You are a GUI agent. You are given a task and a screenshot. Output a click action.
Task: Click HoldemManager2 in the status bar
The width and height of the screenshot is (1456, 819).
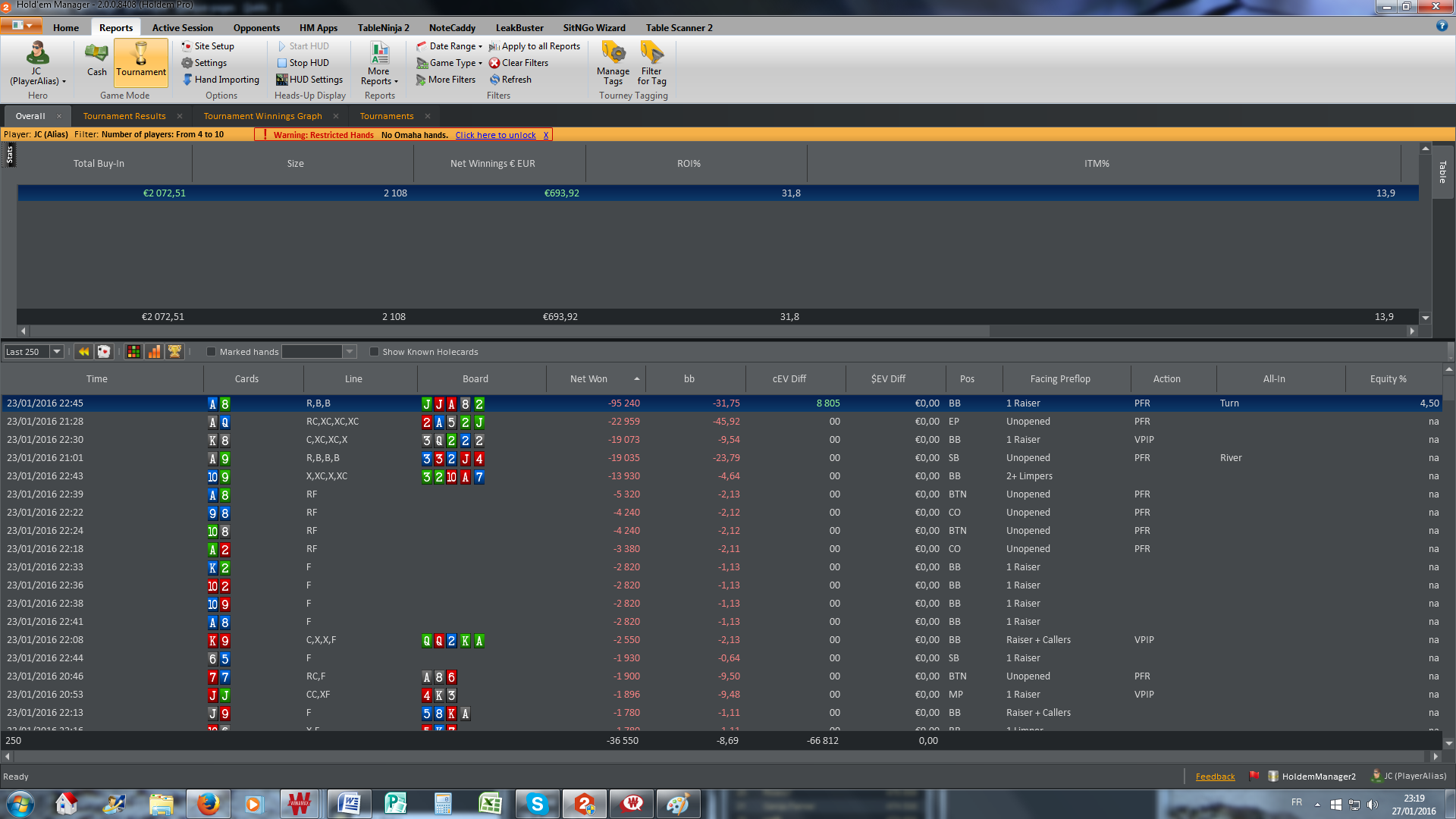(1312, 776)
